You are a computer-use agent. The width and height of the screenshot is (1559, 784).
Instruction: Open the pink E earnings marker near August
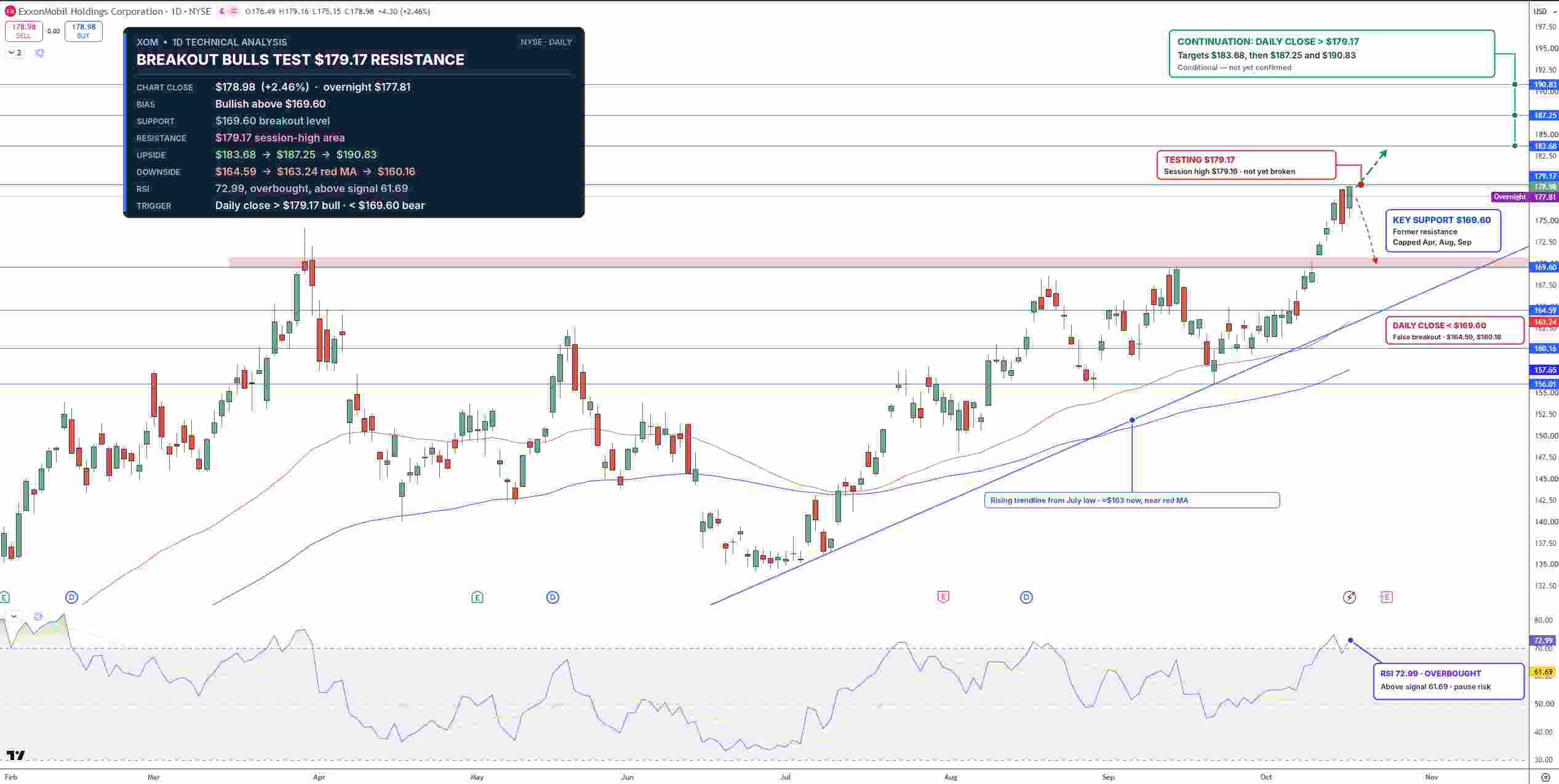click(943, 597)
